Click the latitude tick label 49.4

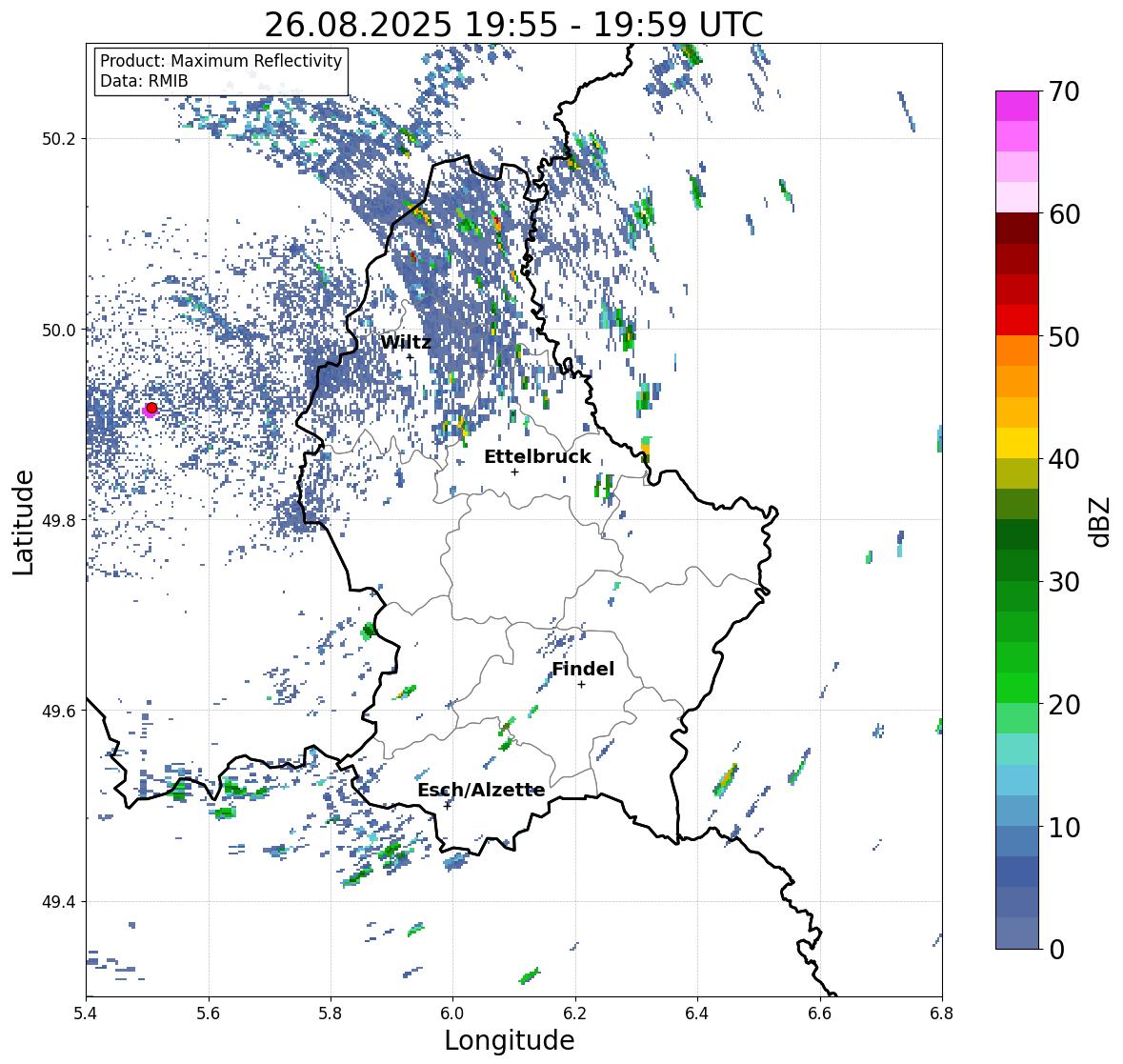(59, 902)
